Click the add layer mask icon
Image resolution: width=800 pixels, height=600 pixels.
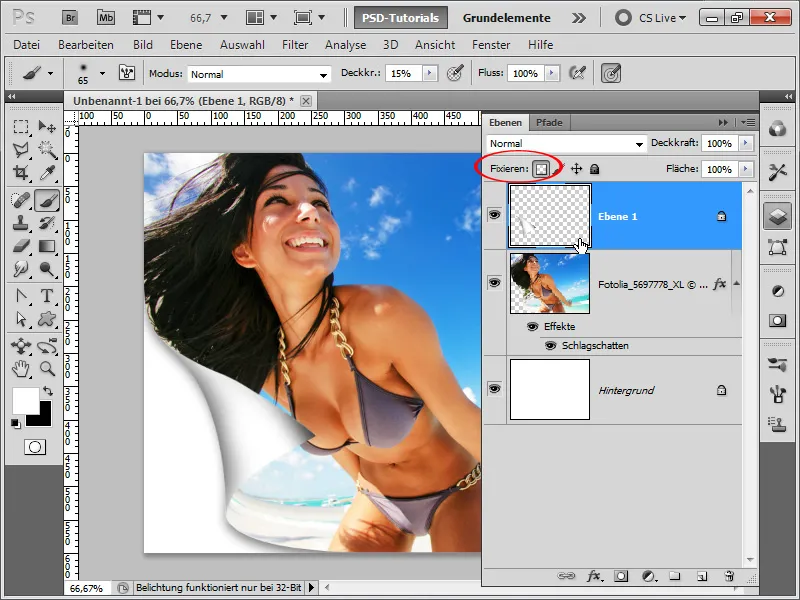pyautogui.click(x=621, y=576)
